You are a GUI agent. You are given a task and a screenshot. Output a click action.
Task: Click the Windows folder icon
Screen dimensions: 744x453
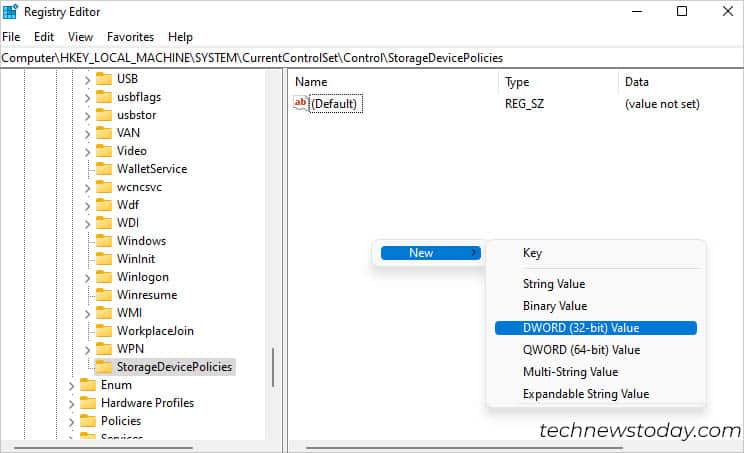[x=104, y=240]
